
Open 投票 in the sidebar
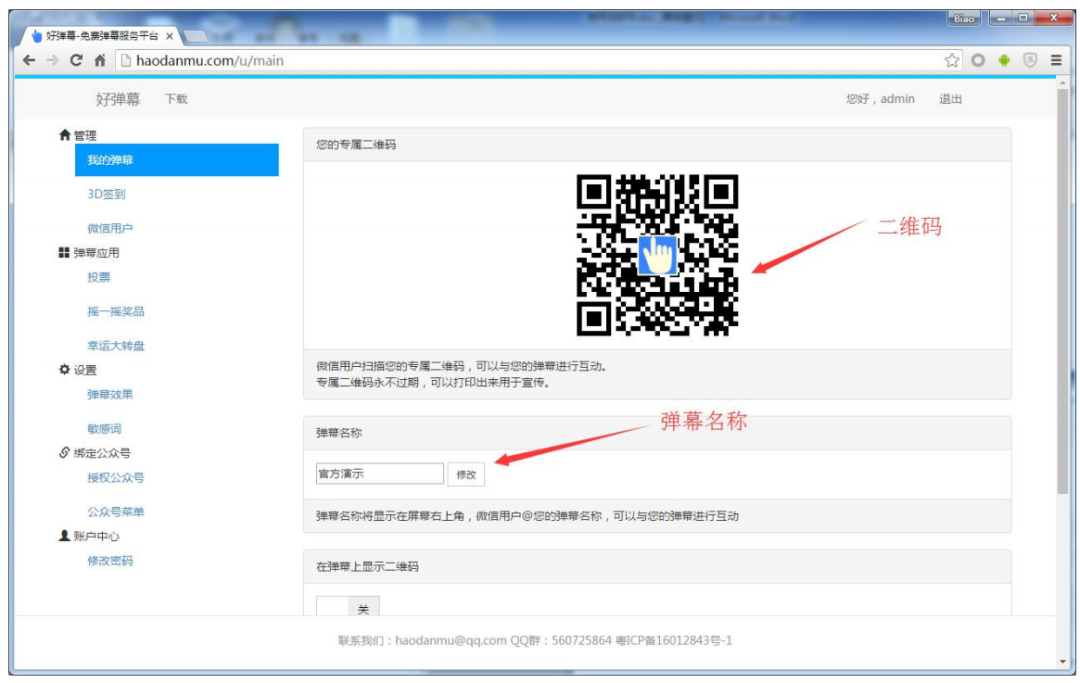click(x=98, y=277)
